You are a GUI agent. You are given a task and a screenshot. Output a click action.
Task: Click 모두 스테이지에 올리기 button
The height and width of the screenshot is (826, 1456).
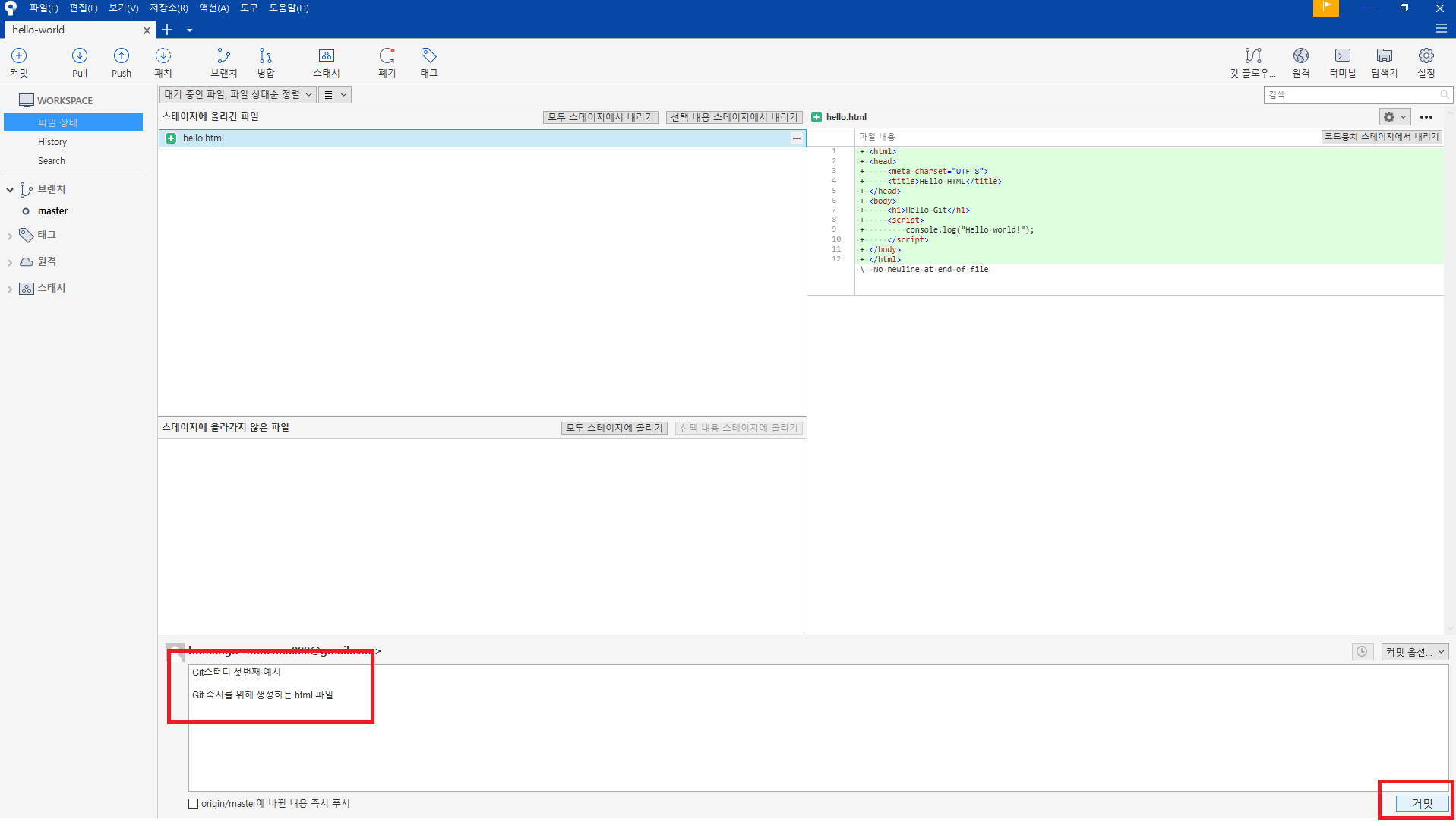pos(614,428)
